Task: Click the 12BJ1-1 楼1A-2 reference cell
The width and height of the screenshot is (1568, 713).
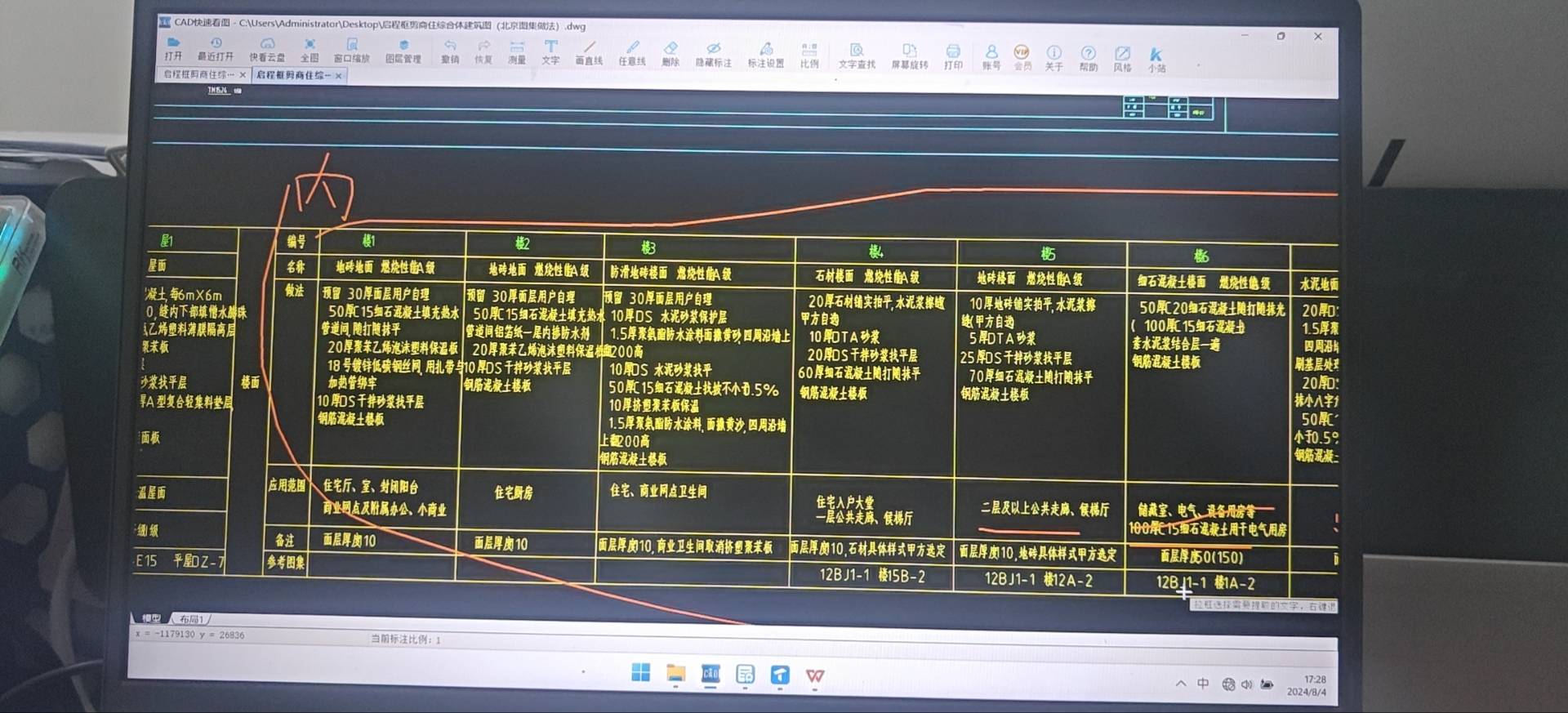Action: point(1205,582)
